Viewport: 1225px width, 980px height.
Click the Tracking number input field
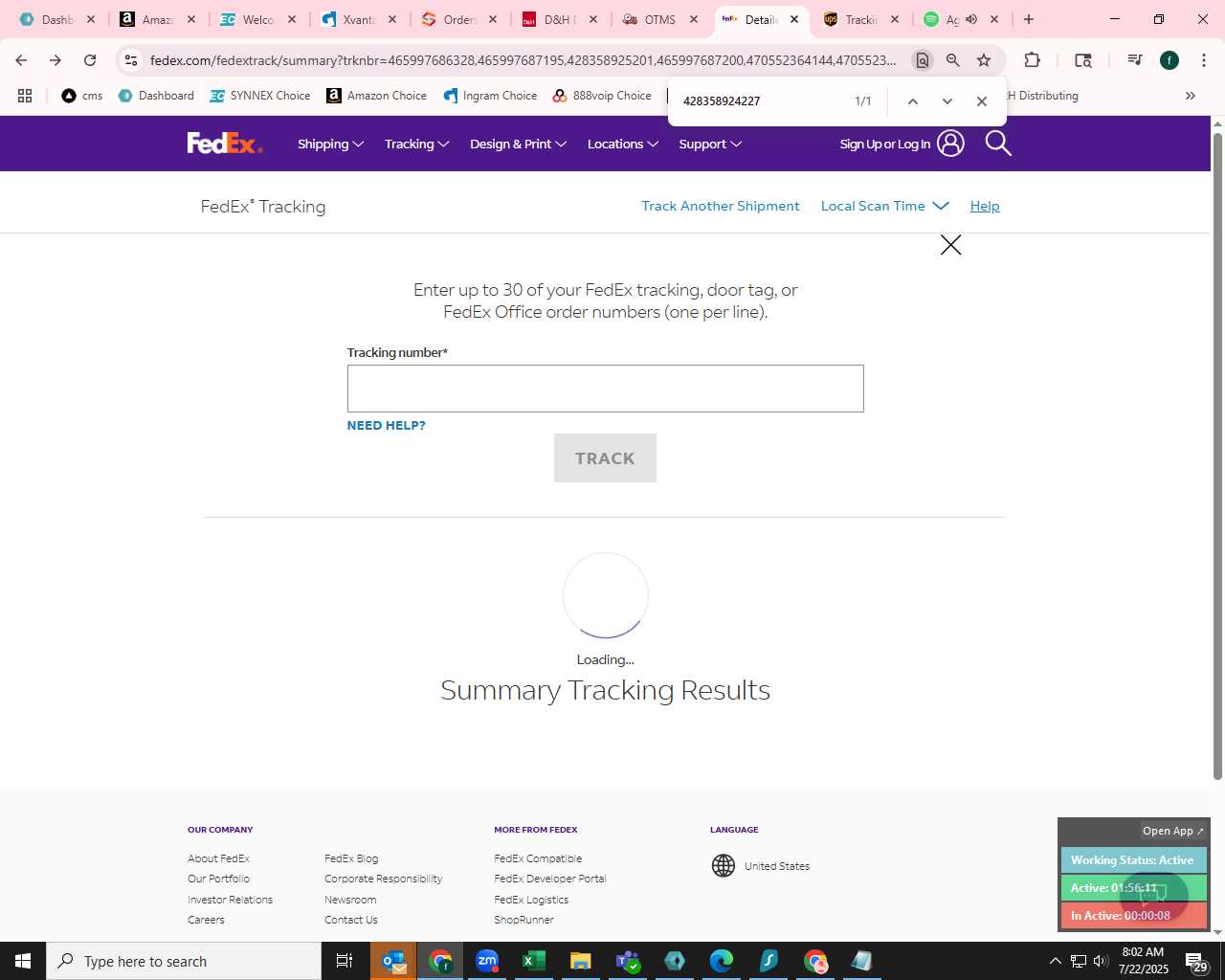605,389
